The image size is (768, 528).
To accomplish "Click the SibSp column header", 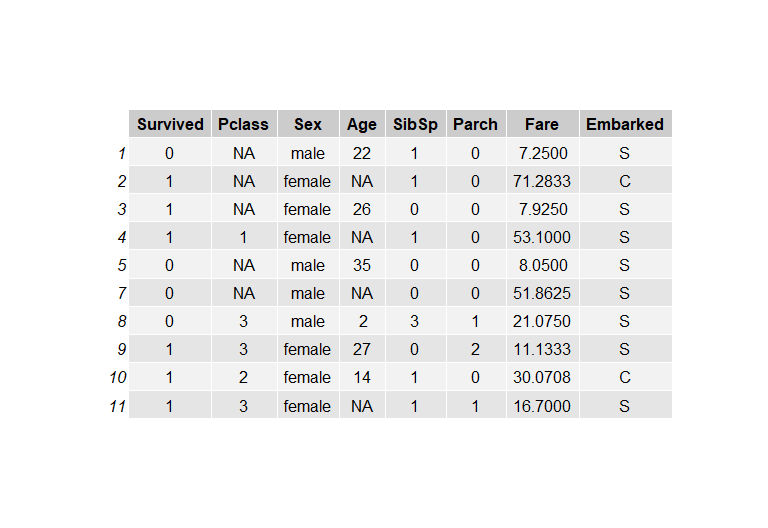I will click(415, 124).
